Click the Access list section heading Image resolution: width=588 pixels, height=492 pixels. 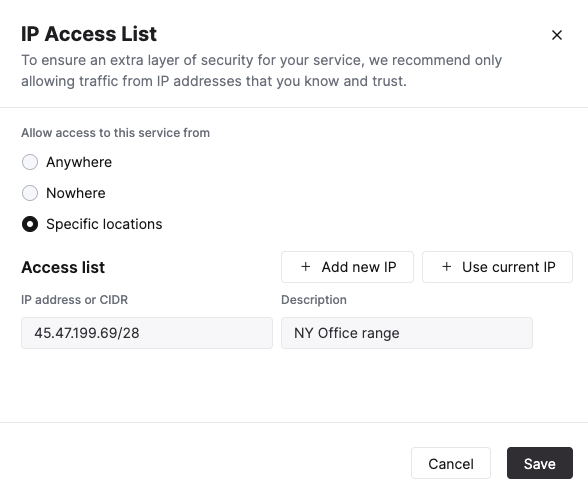click(63, 267)
